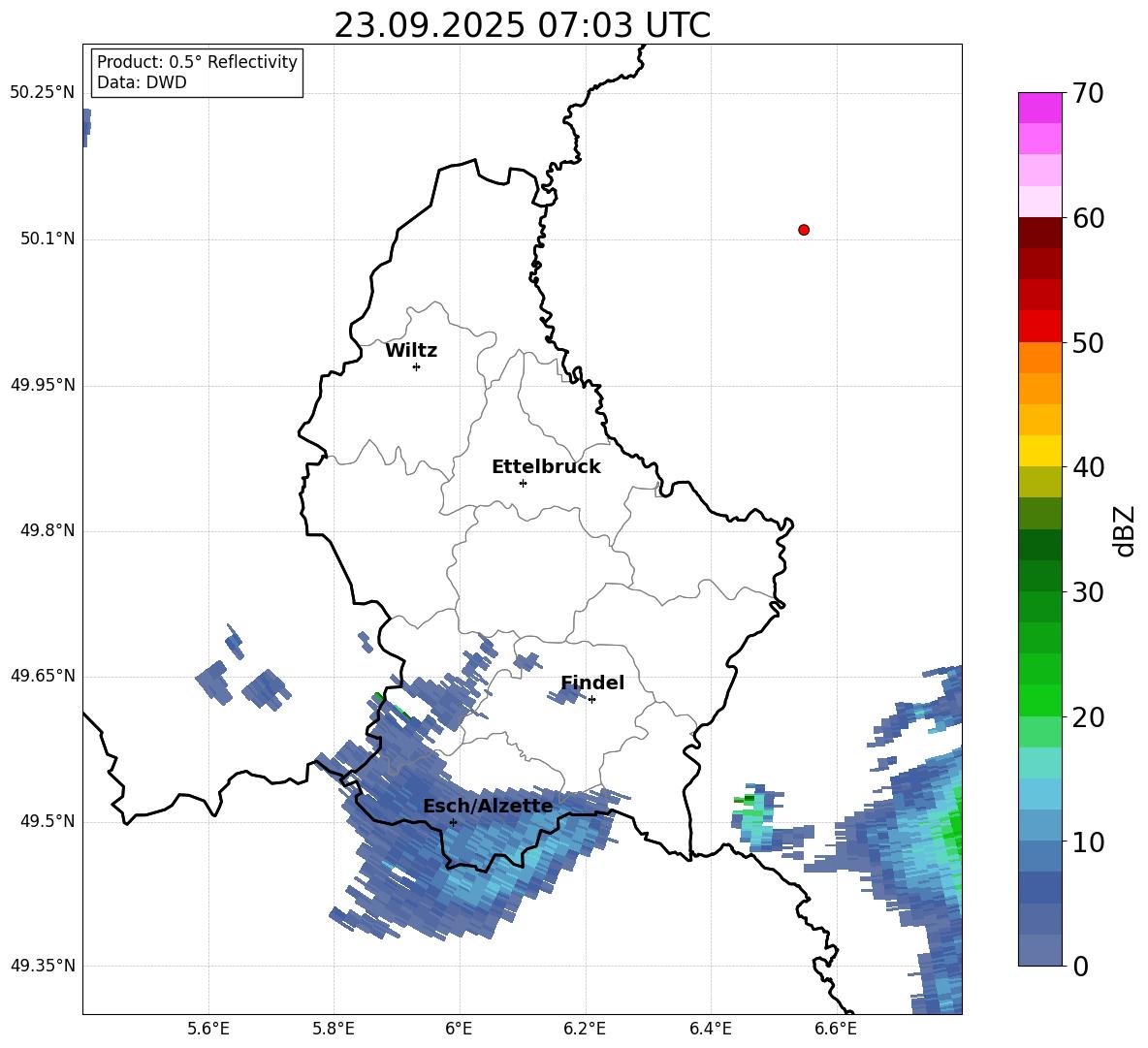
Task: Click the colorbar tick label '30'
Action: click(1088, 592)
